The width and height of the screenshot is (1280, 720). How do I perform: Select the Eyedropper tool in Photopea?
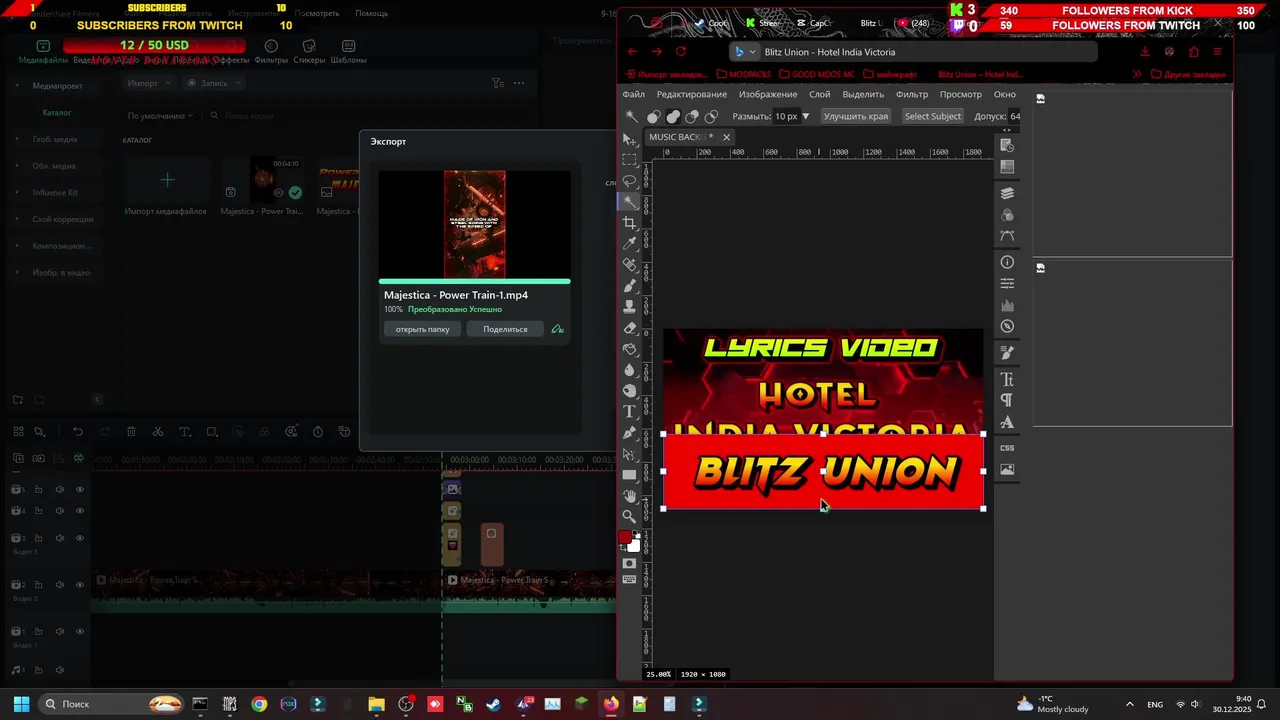(x=629, y=244)
